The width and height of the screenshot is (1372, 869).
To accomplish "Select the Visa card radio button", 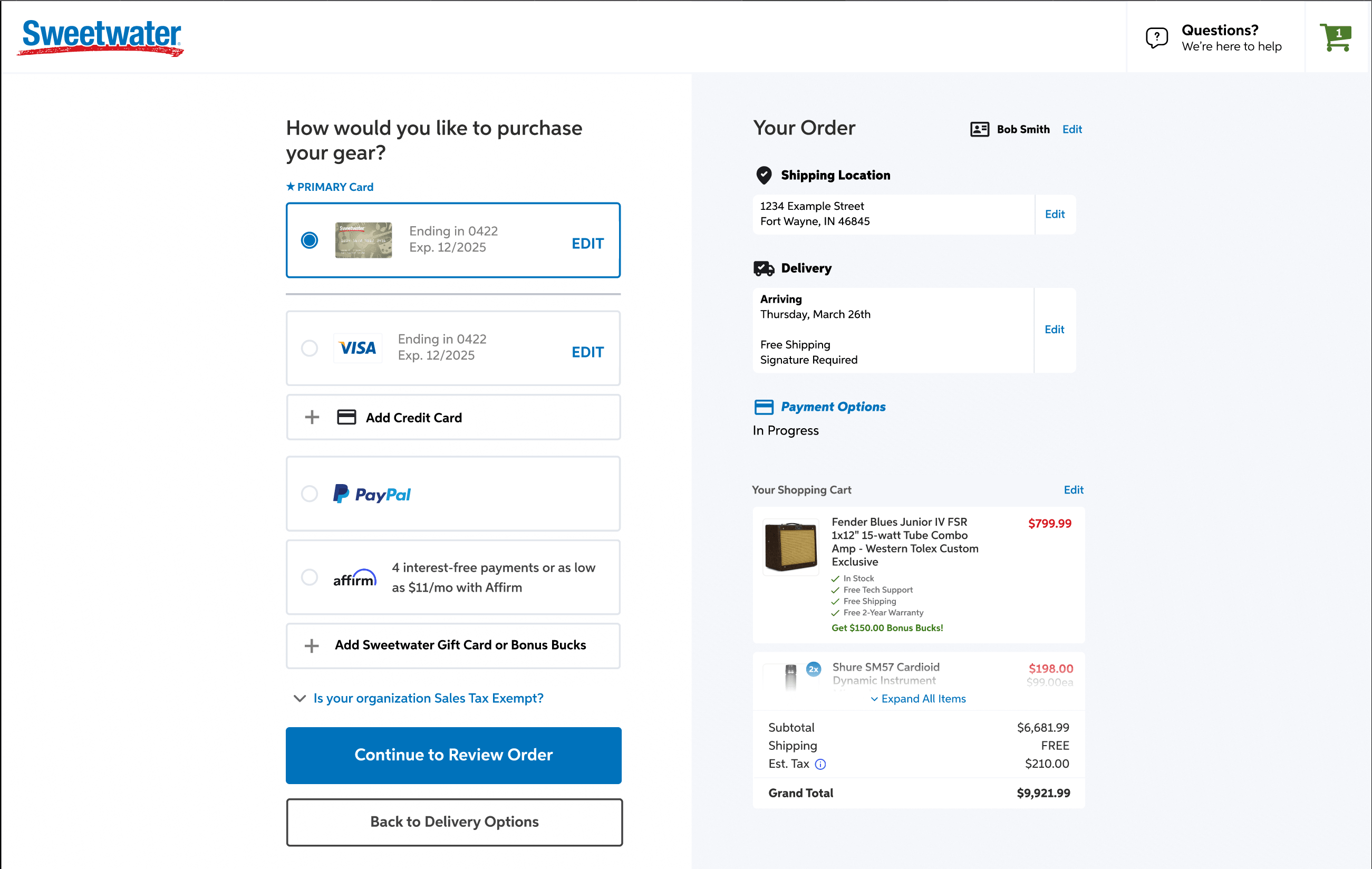I will 310,348.
